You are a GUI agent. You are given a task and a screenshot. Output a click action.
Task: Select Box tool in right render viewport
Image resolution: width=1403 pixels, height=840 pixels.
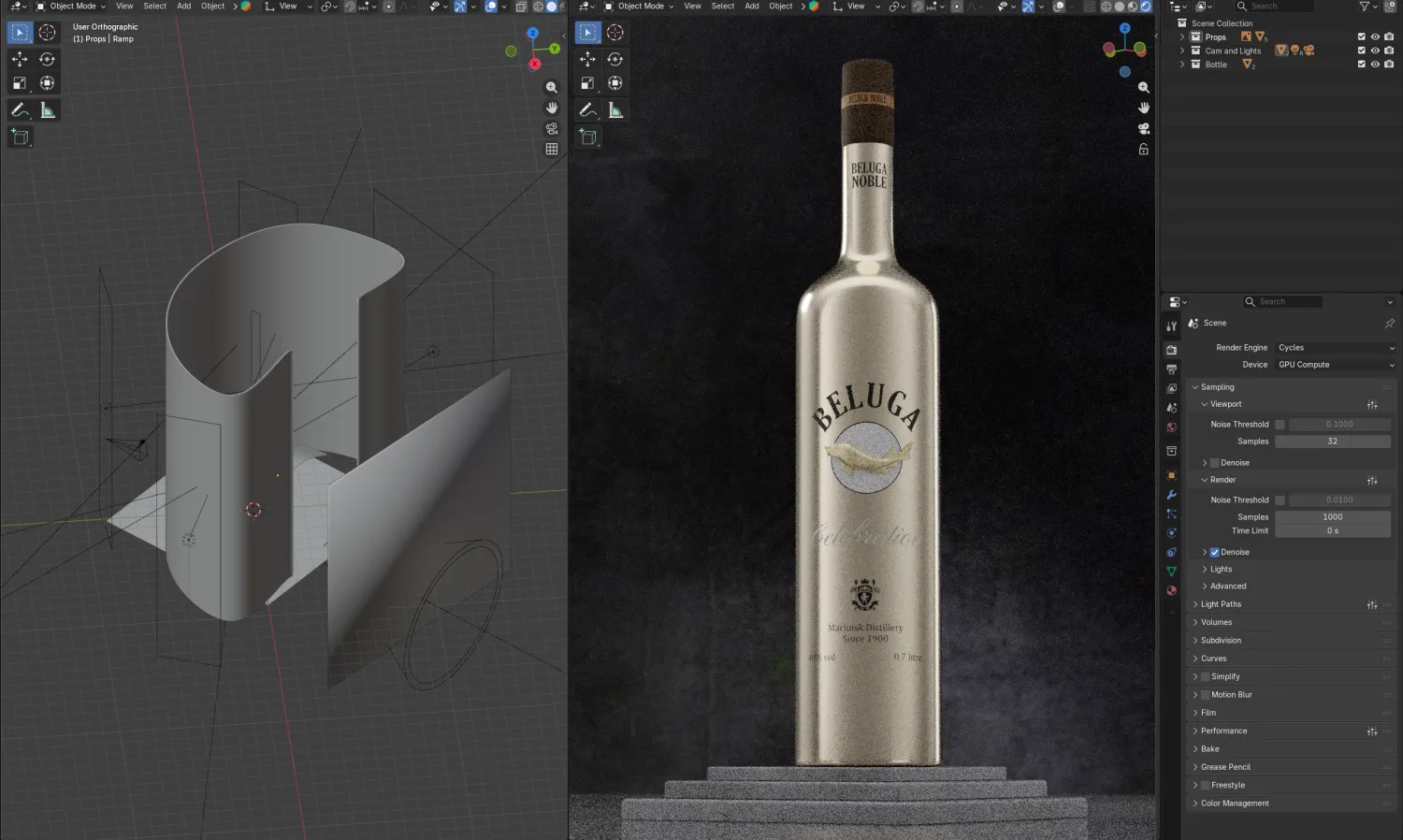click(x=587, y=33)
